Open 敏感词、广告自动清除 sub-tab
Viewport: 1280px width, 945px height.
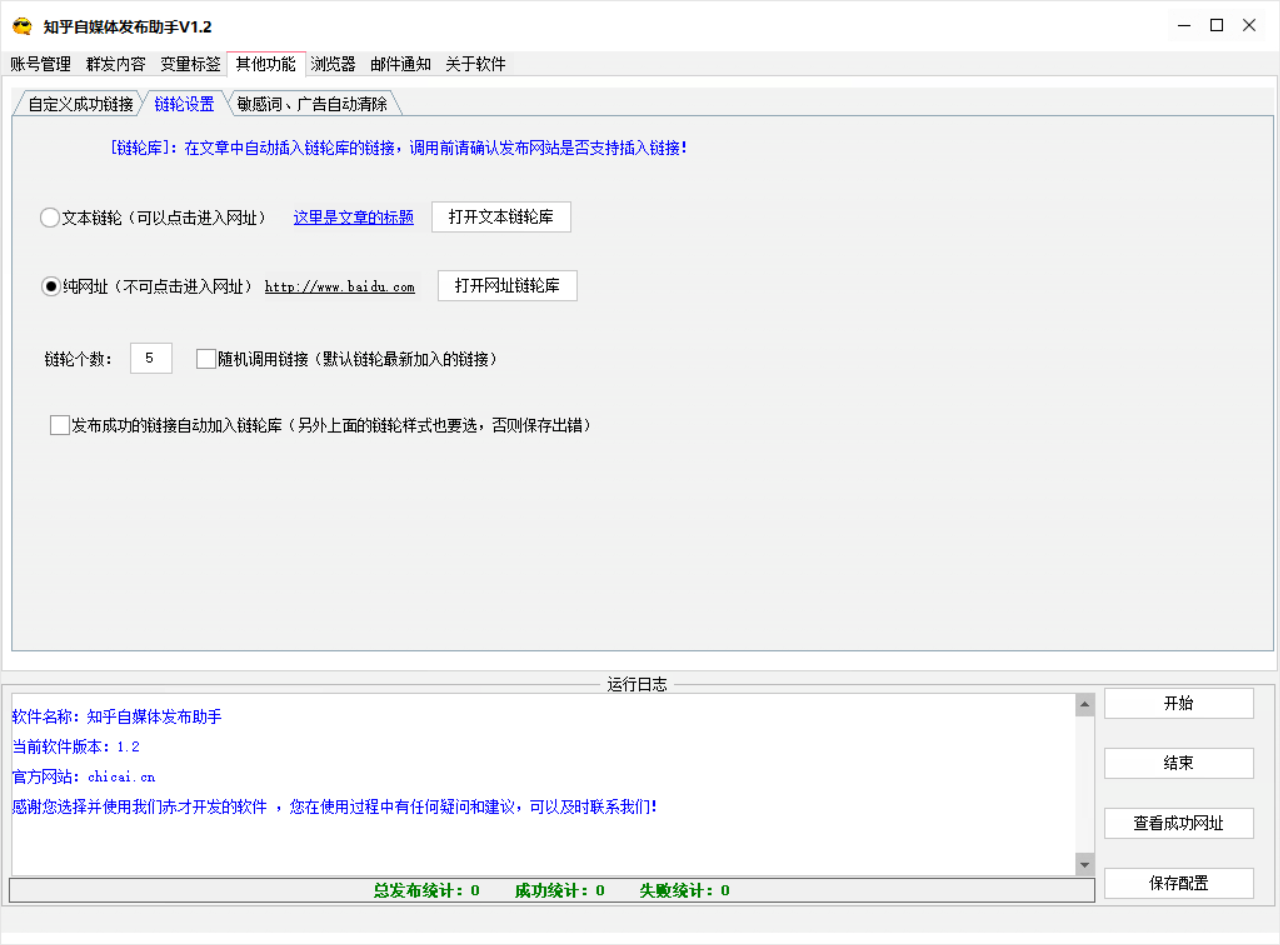tap(313, 104)
